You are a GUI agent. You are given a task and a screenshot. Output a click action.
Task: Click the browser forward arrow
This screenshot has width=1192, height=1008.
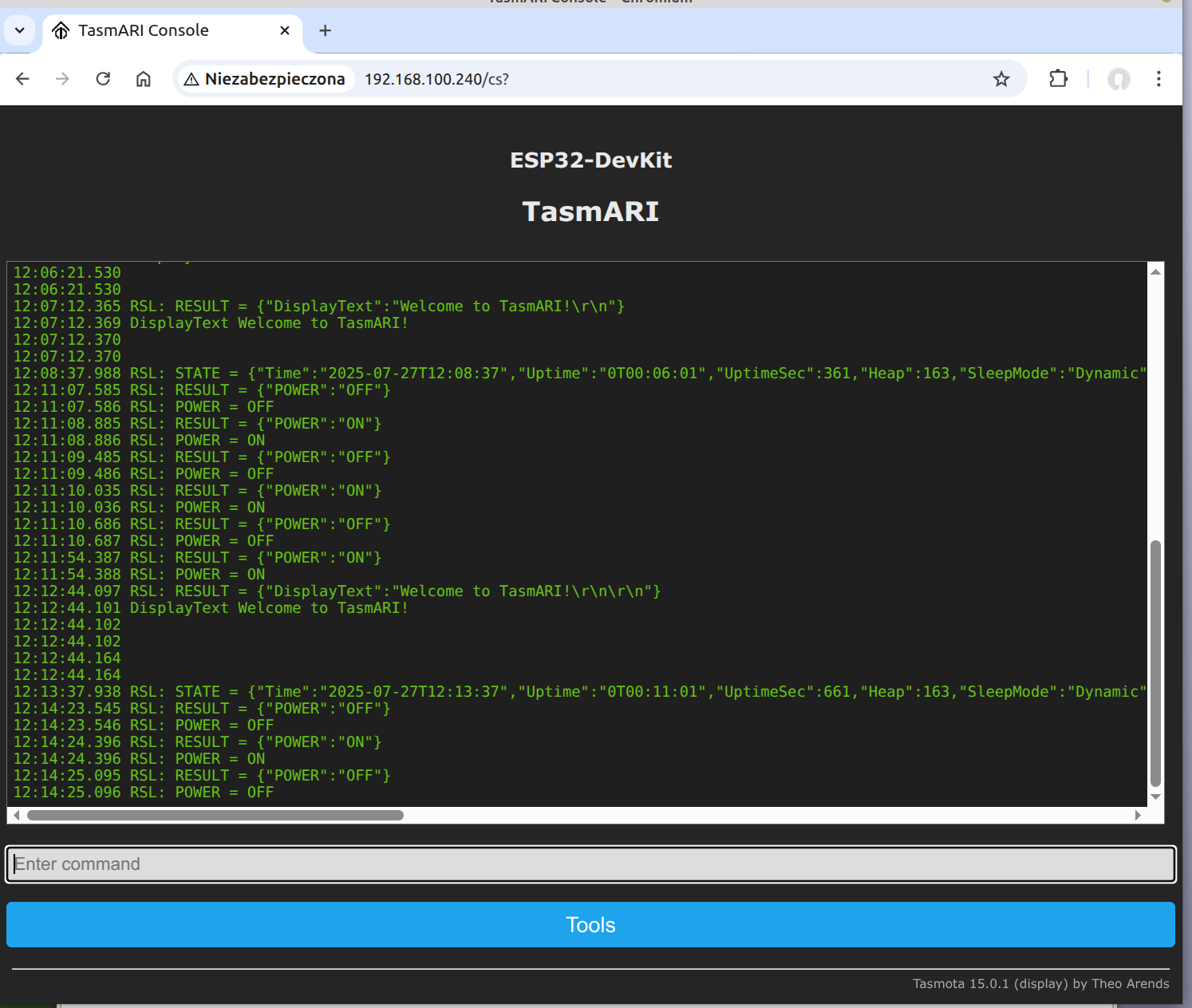click(62, 79)
